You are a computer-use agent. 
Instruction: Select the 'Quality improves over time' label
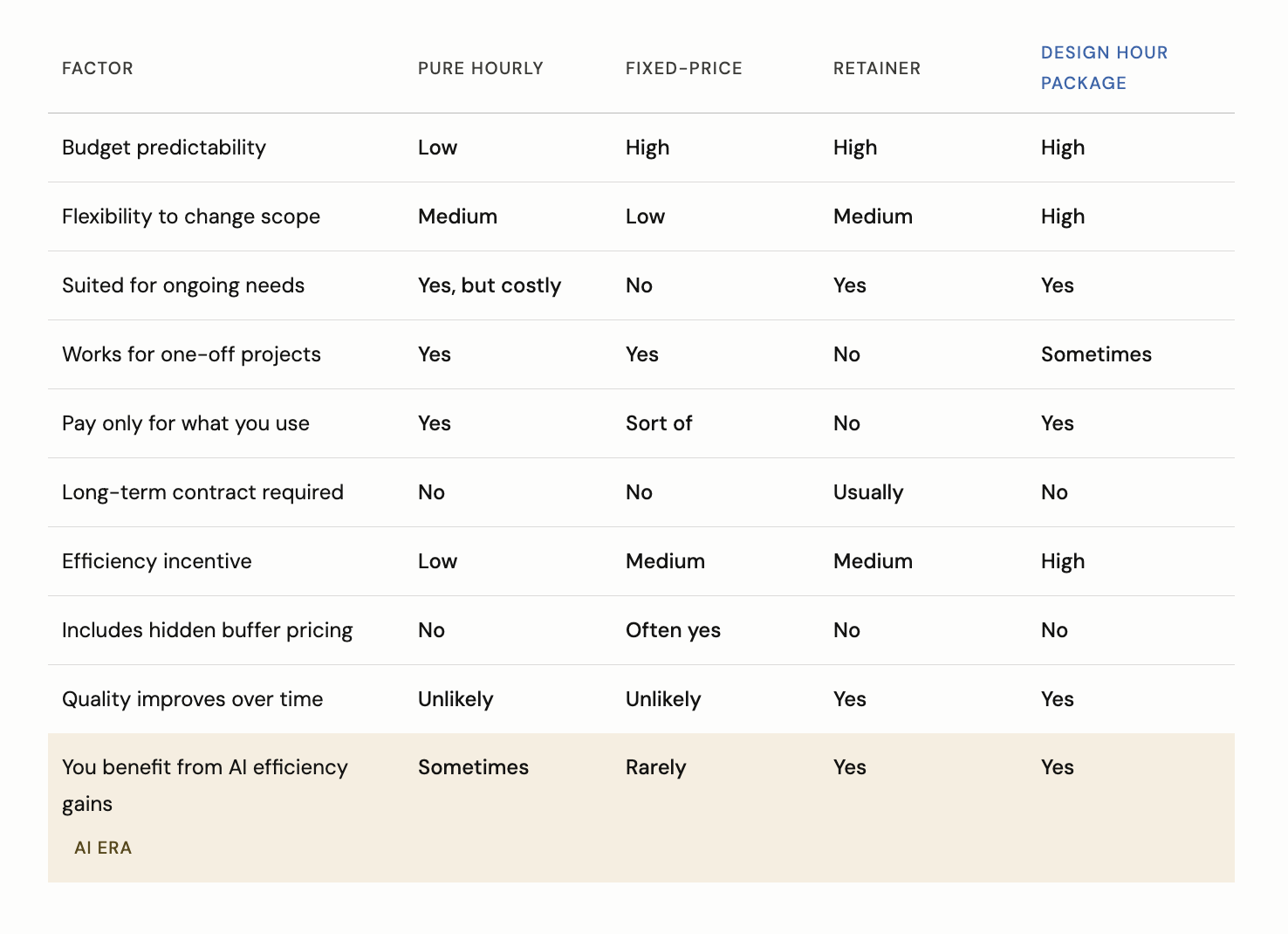pyautogui.click(x=192, y=699)
